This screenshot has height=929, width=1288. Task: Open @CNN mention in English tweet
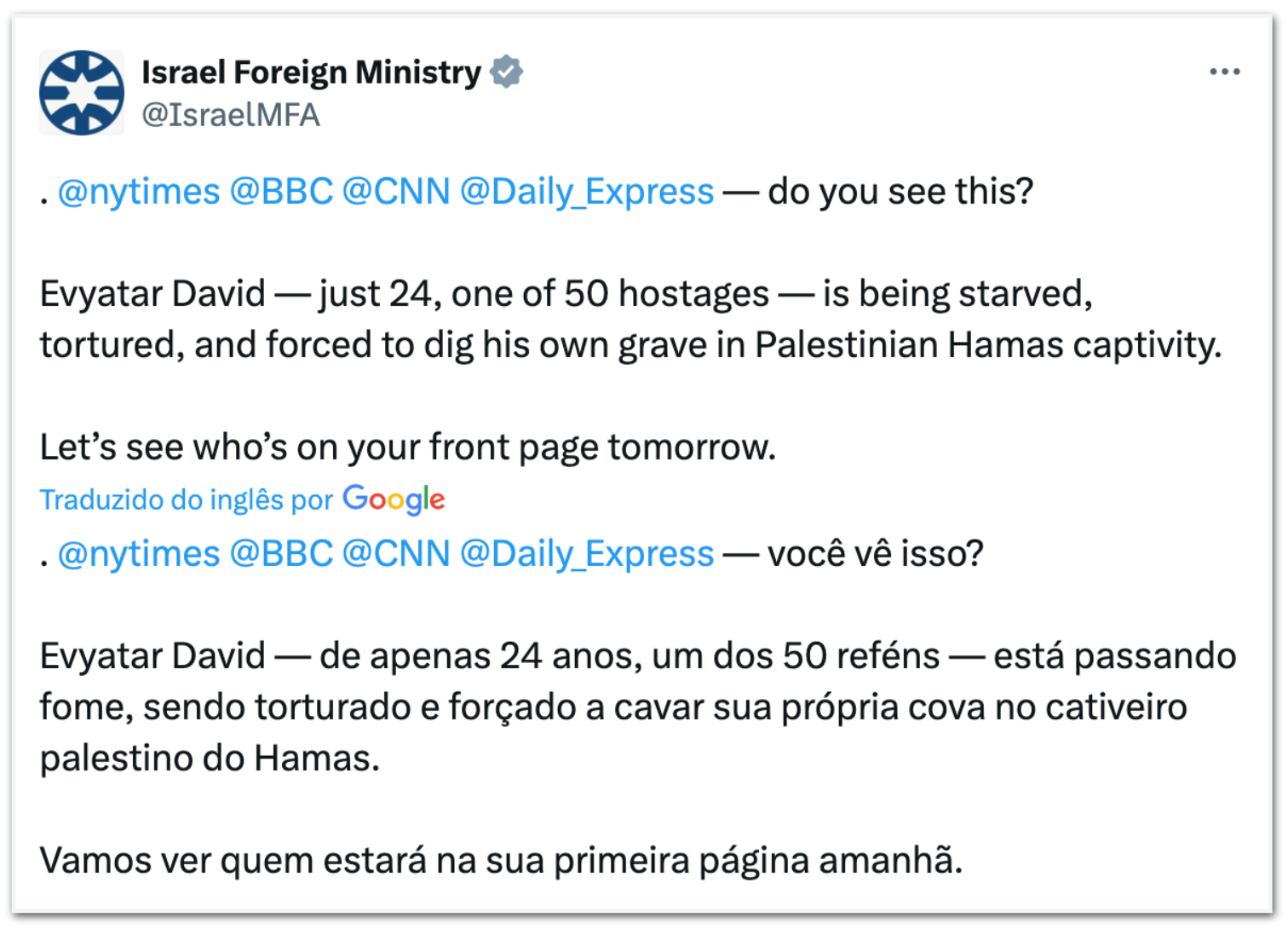pyautogui.click(x=396, y=192)
